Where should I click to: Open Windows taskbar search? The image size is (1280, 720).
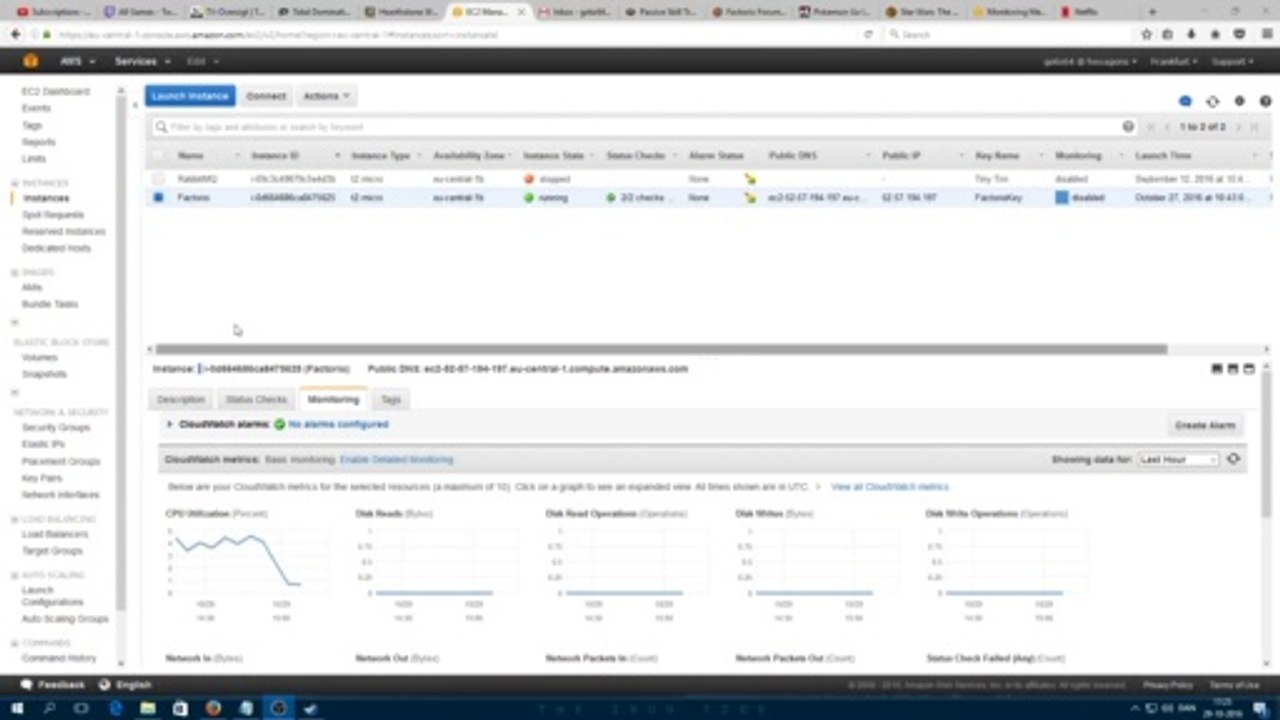click(49, 708)
